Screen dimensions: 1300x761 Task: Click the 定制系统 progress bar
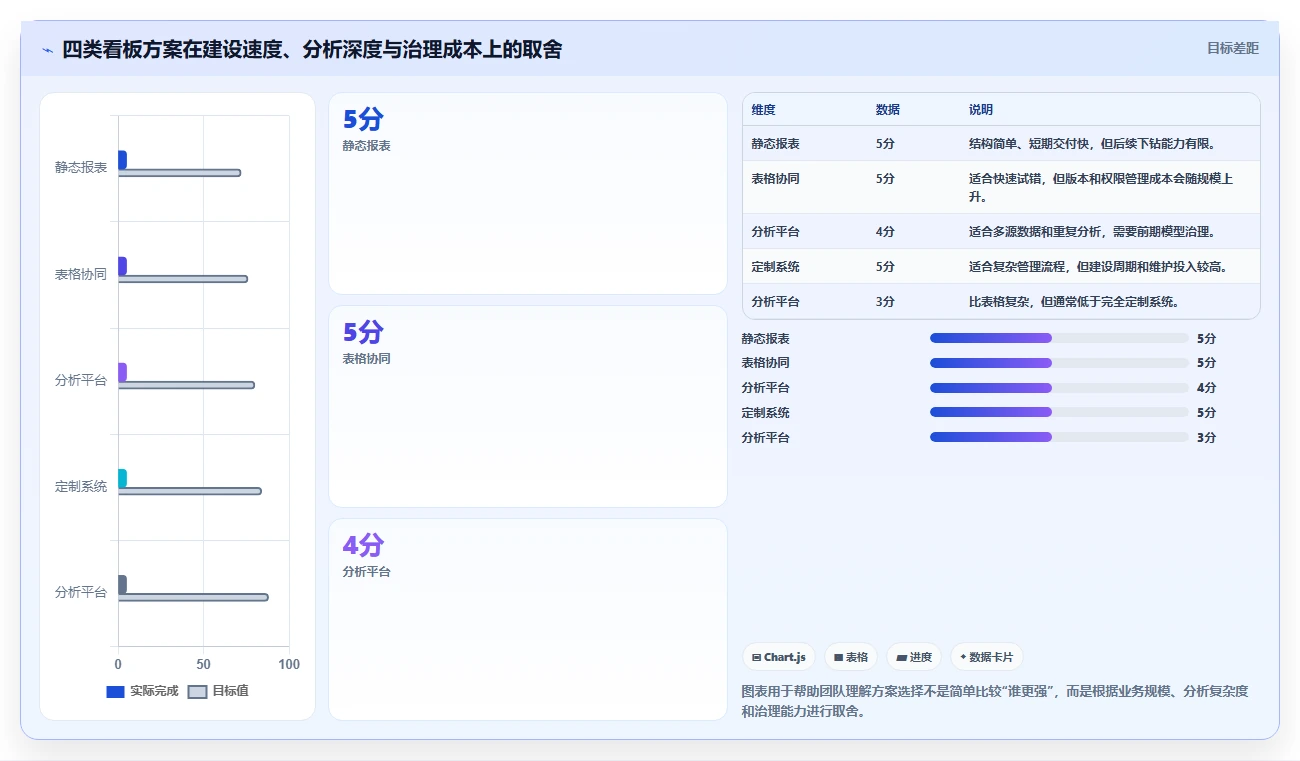point(1059,412)
